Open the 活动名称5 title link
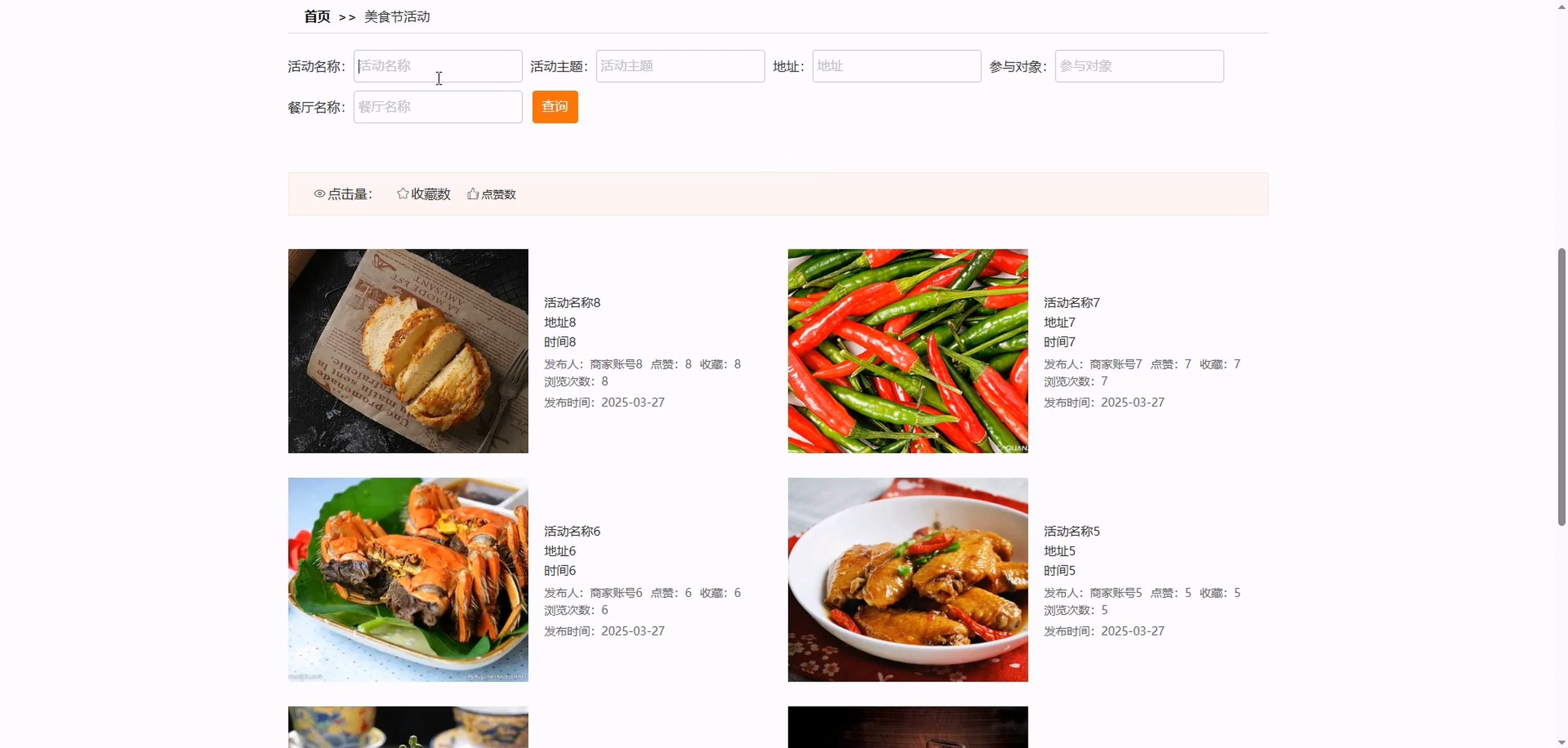The image size is (1568, 748). tap(1072, 531)
